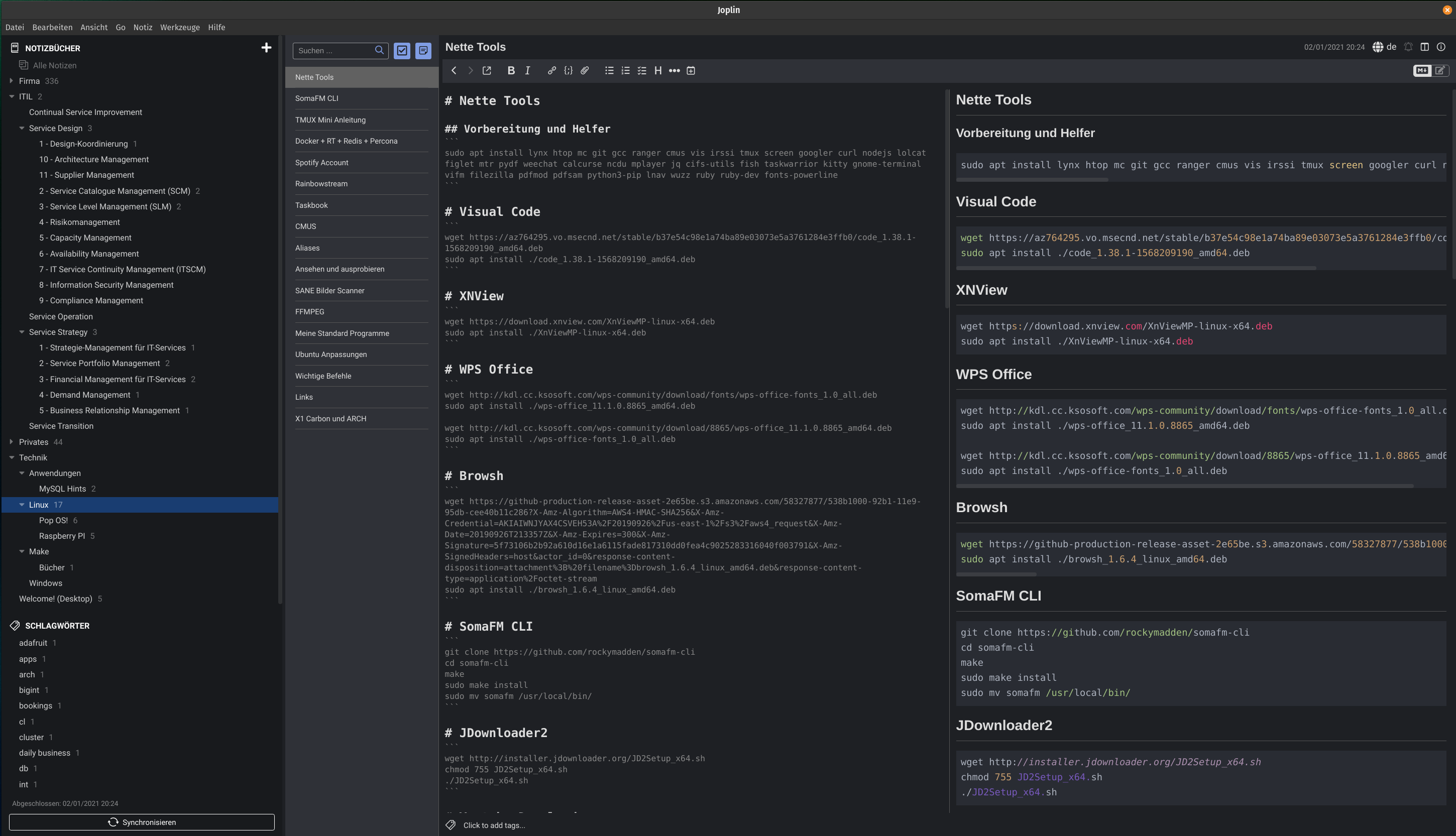
Task: Expand the Firma notebook
Action: tap(12, 81)
